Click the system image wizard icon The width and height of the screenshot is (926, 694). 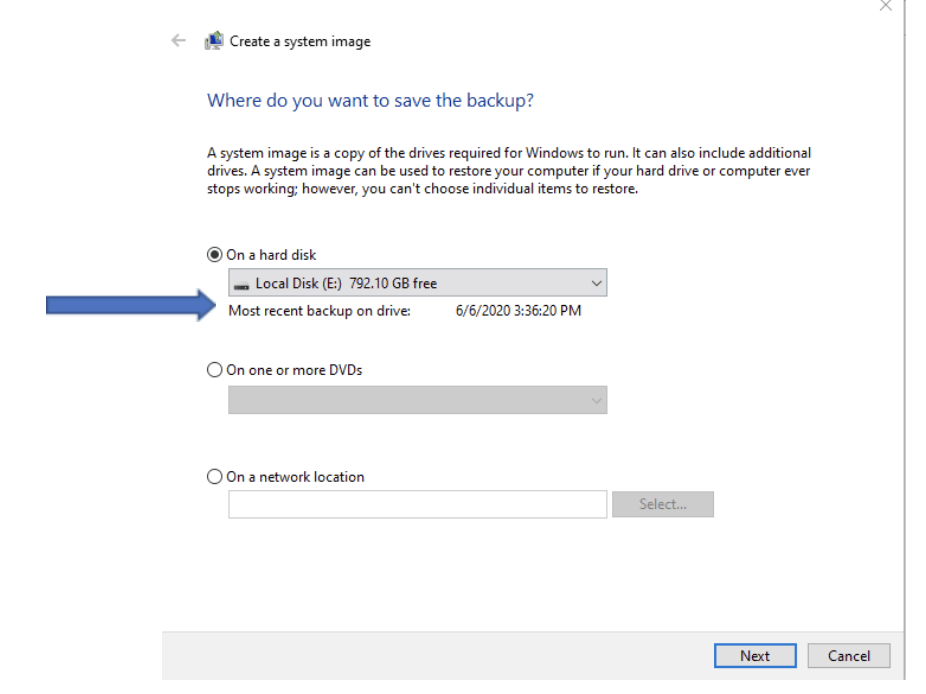tap(214, 41)
